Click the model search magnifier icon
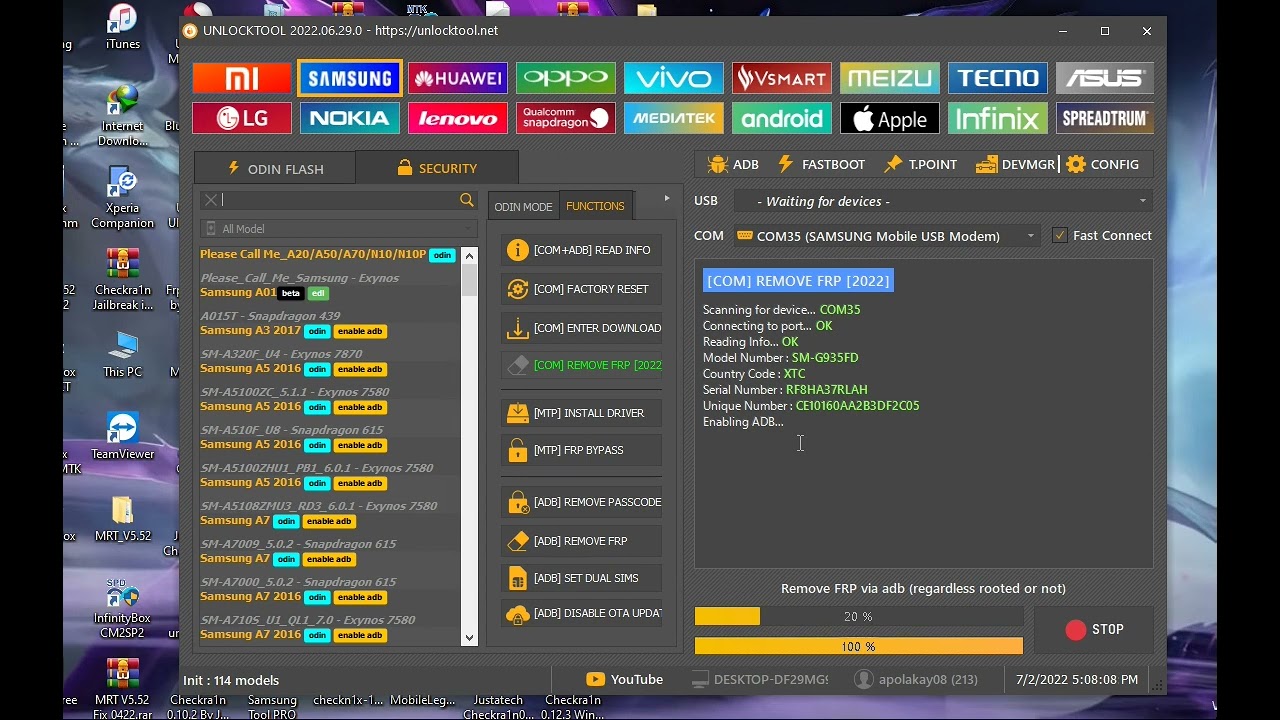The height and width of the screenshot is (720, 1280). tap(467, 200)
